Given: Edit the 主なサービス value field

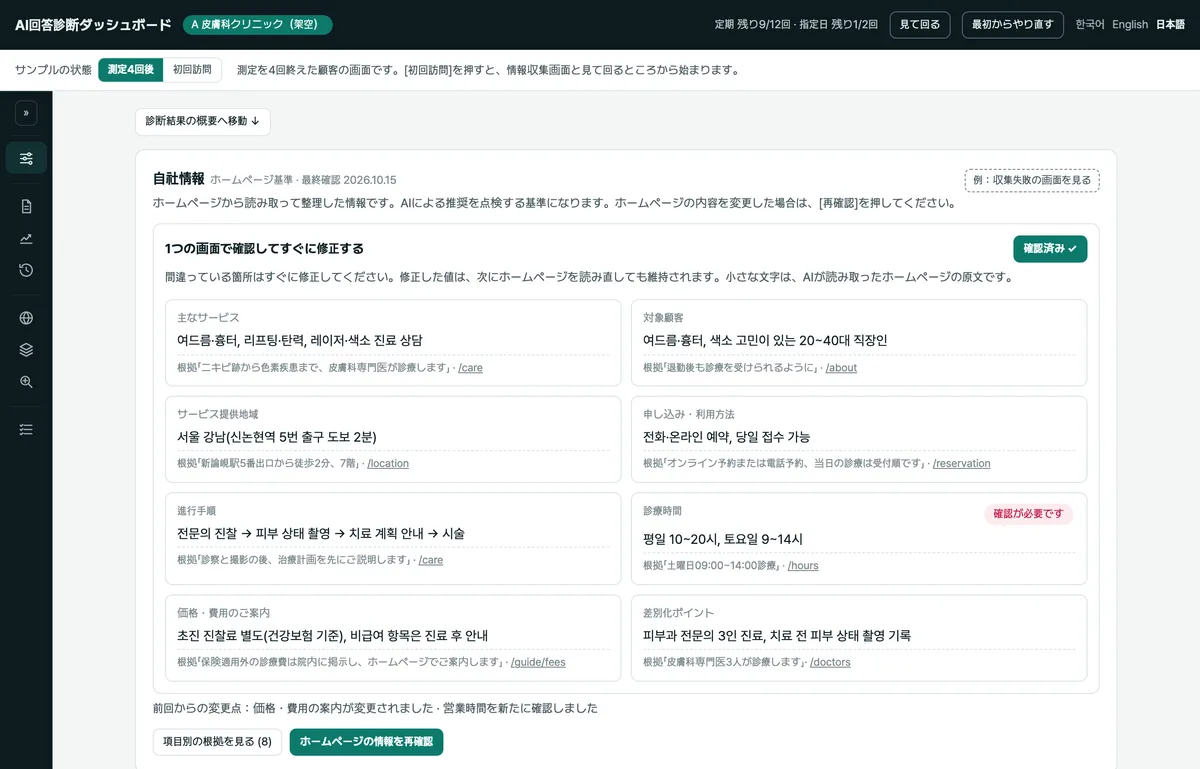Looking at the screenshot, I should [x=393, y=341].
